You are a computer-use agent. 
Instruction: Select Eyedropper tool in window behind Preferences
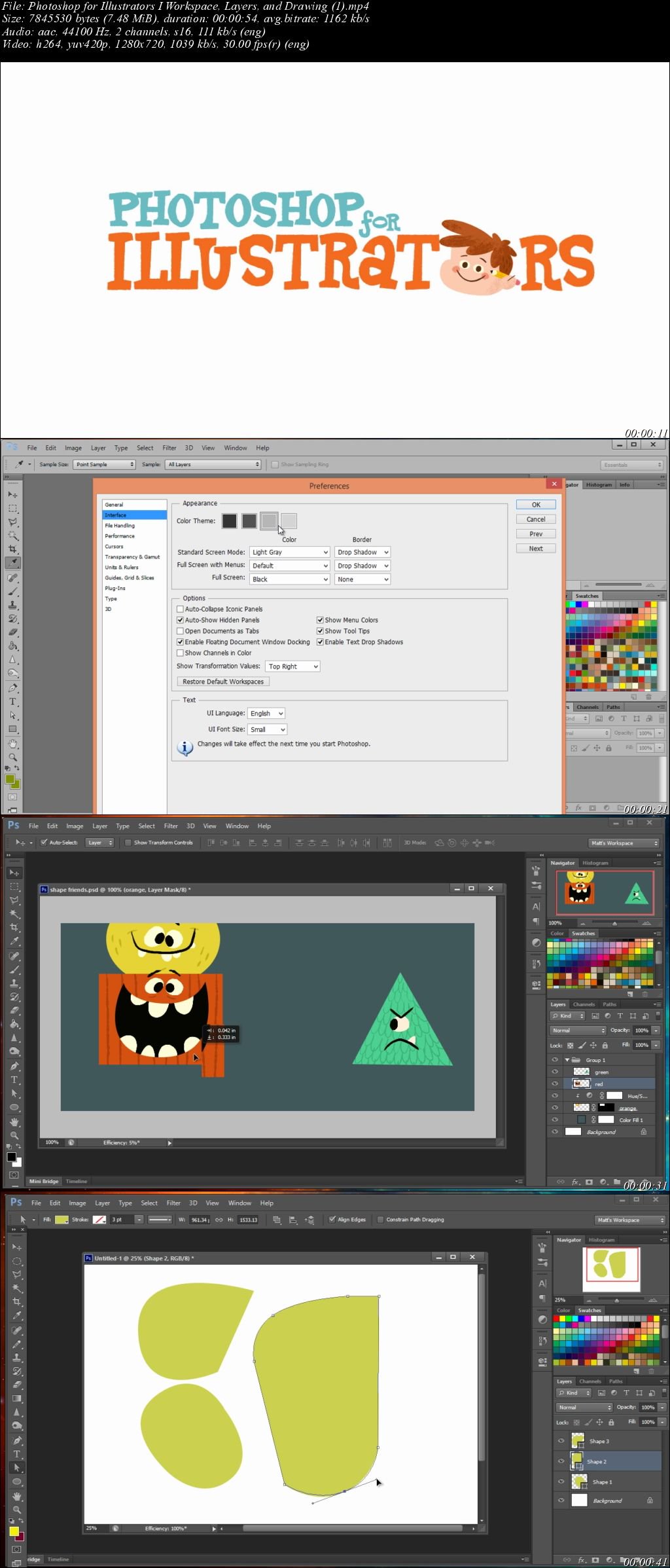12,563
